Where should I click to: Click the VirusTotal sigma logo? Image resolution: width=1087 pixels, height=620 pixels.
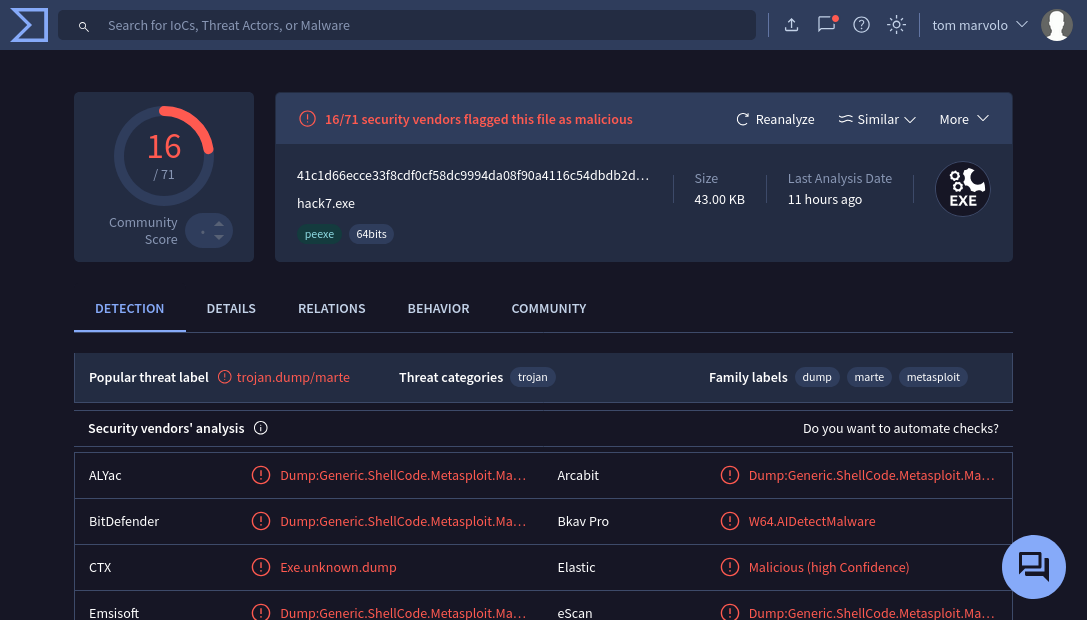tap(29, 25)
